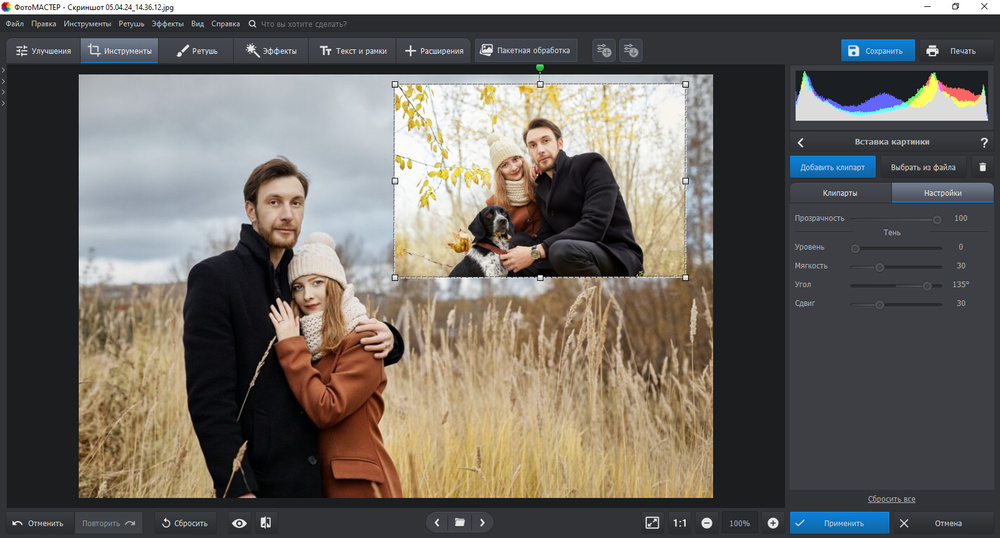Click the 1:1 actual size button
The height and width of the screenshot is (538, 1000).
tap(680, 523)
